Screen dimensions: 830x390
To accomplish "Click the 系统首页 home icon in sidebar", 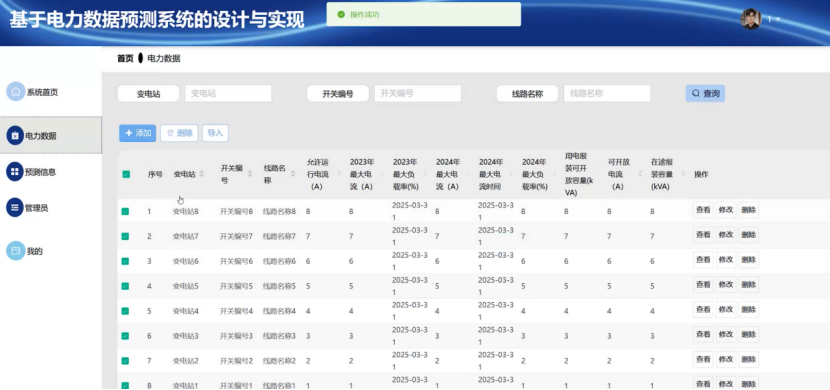I will pos(15,91).
